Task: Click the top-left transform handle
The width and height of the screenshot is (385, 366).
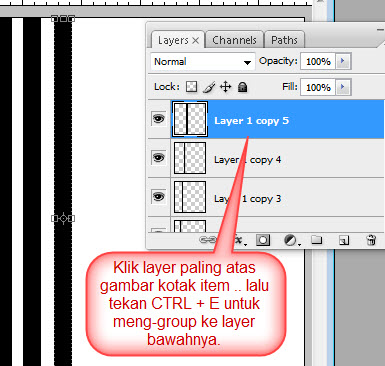Action: pyautogui.click(x=55, y=19)
